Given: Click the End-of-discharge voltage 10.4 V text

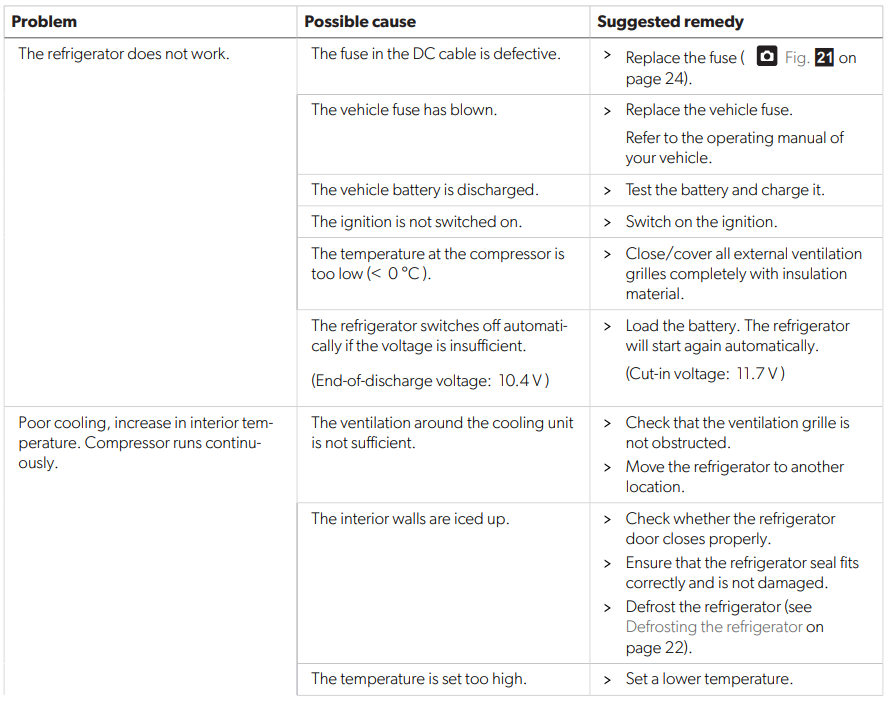Looking at the screenshot, I should 430,380.
